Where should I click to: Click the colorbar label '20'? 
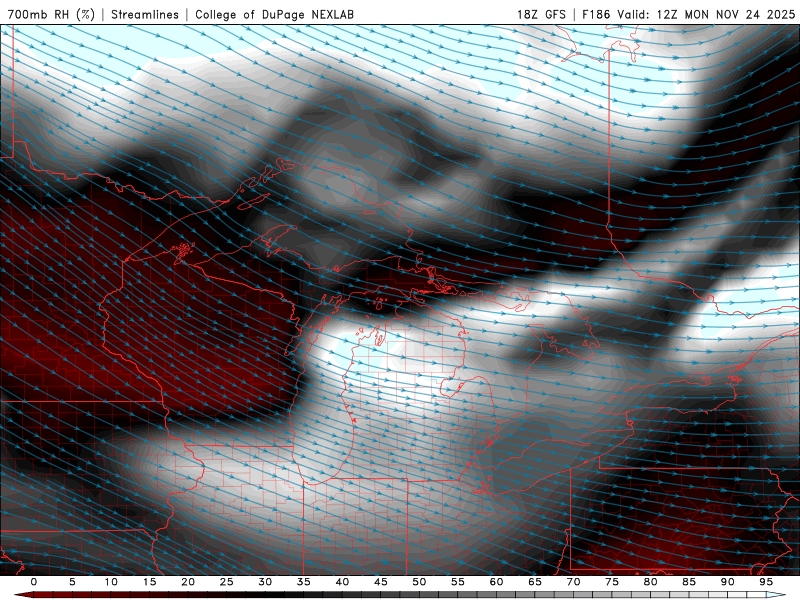click(x=188, y=582)
